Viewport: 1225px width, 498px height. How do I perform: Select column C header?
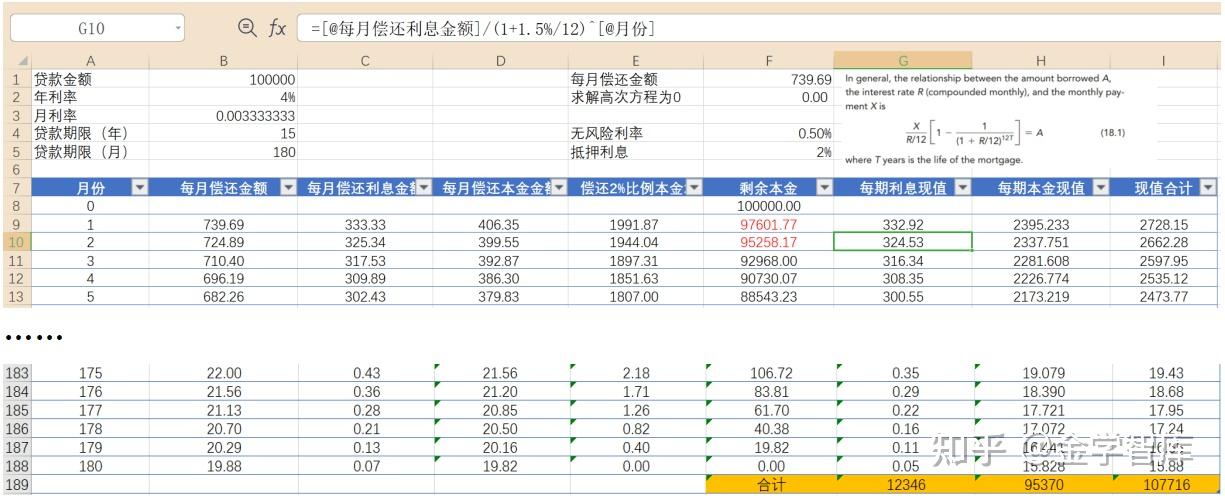tap(365, 61)
